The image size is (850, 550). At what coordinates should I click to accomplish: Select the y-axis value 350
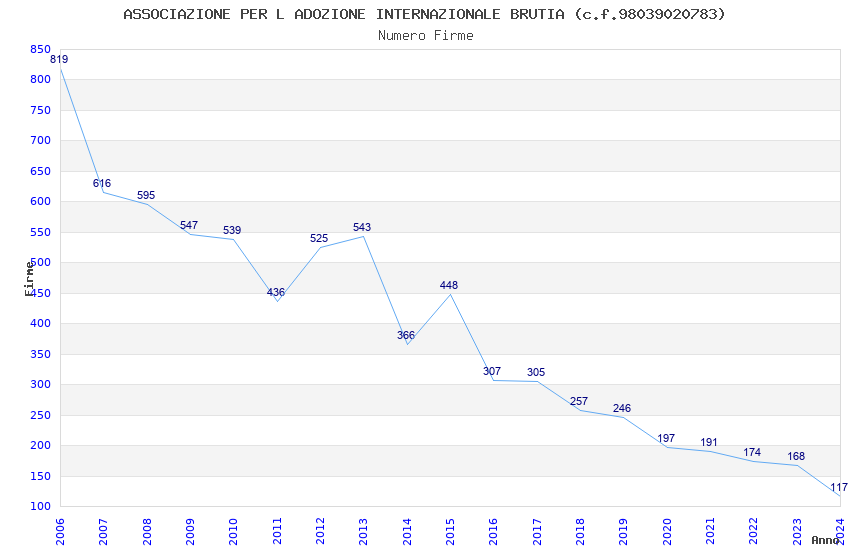(40, 354)
